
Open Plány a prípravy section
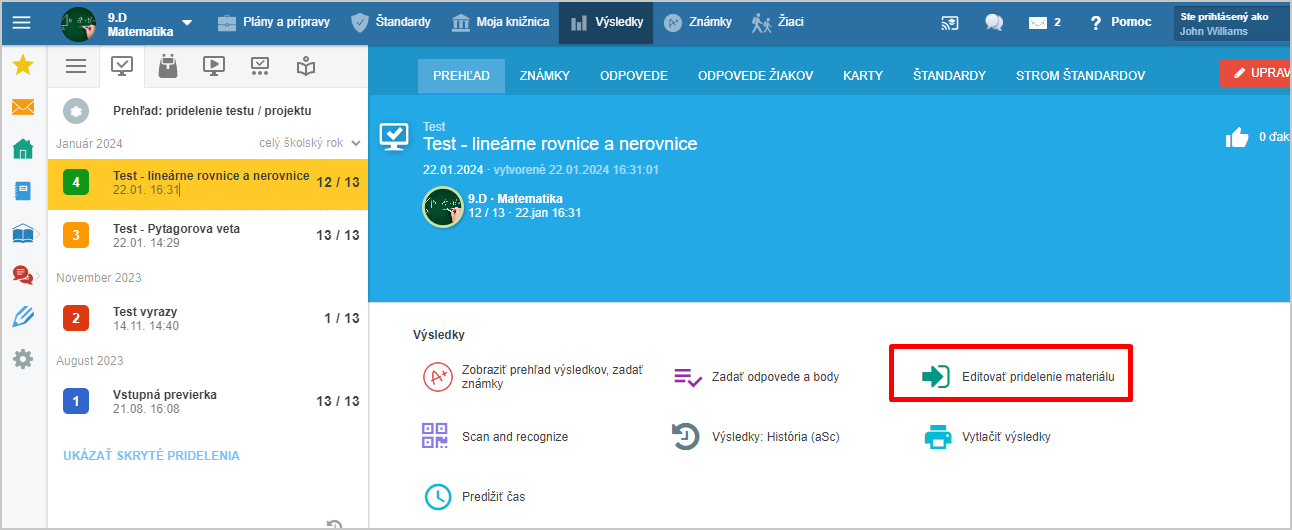pos(273,22)
